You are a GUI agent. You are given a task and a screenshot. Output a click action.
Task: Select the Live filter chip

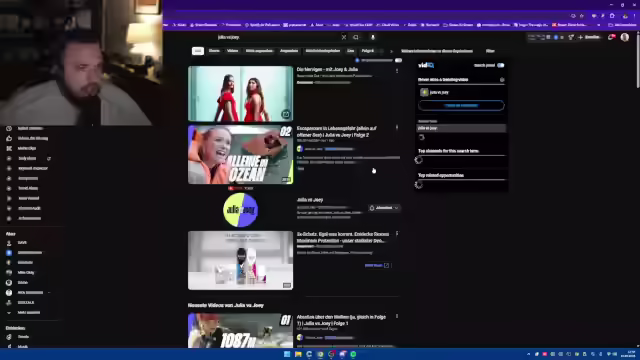click(351, 51)
